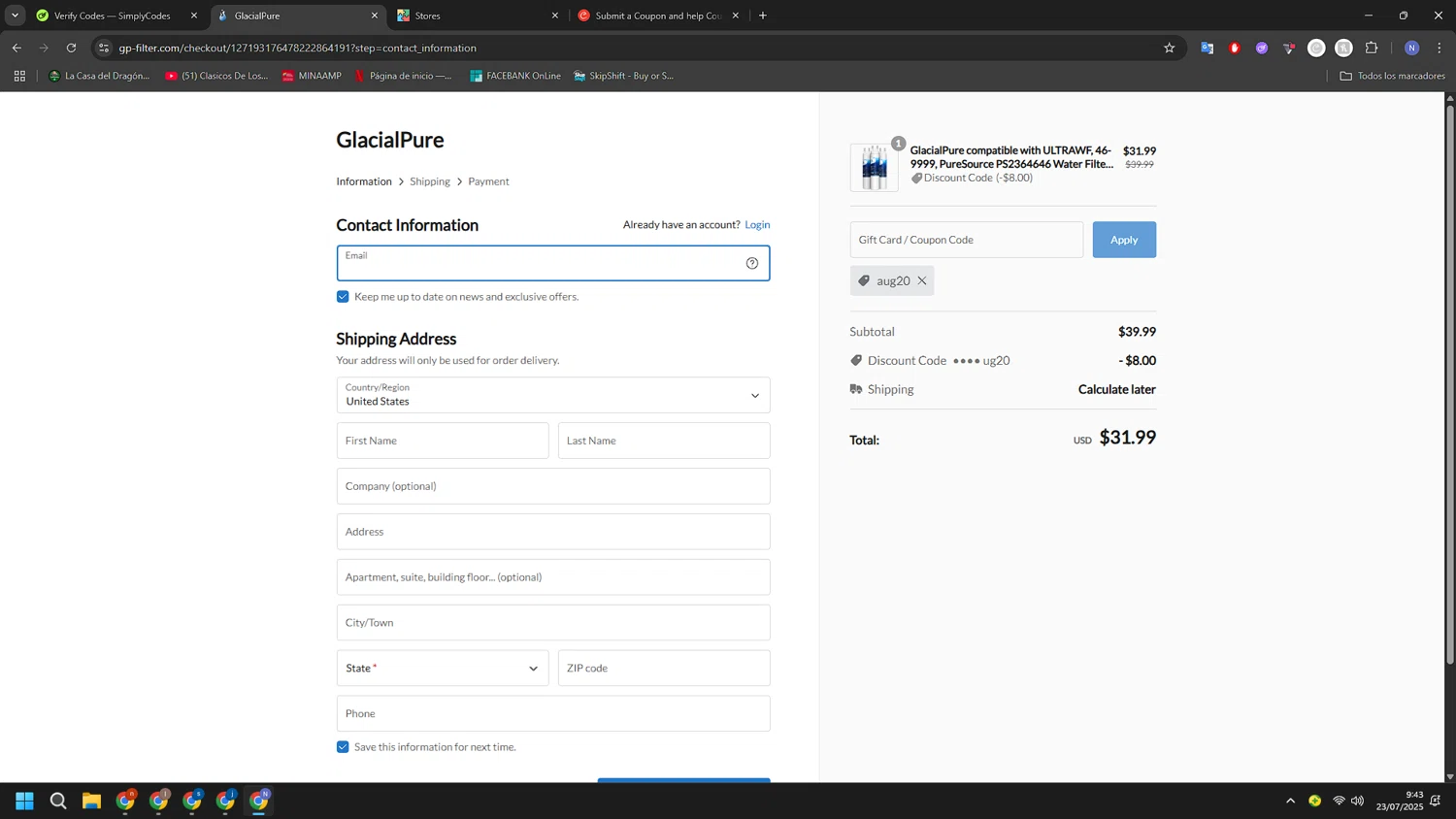Open the apps grid in bookmarks bar
This screenshot has width=1456, height=819.
tap(19, 76)
